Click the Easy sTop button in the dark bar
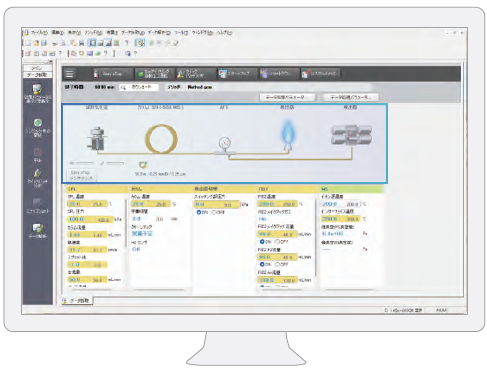Image resolution: width=487 pixels, height=368 pixels. pos(112,74)
